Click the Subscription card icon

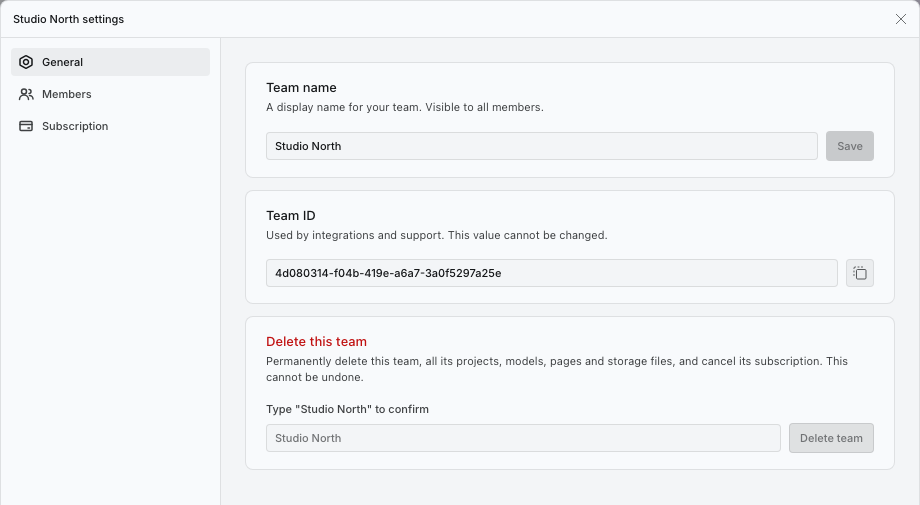coord(26,126)
